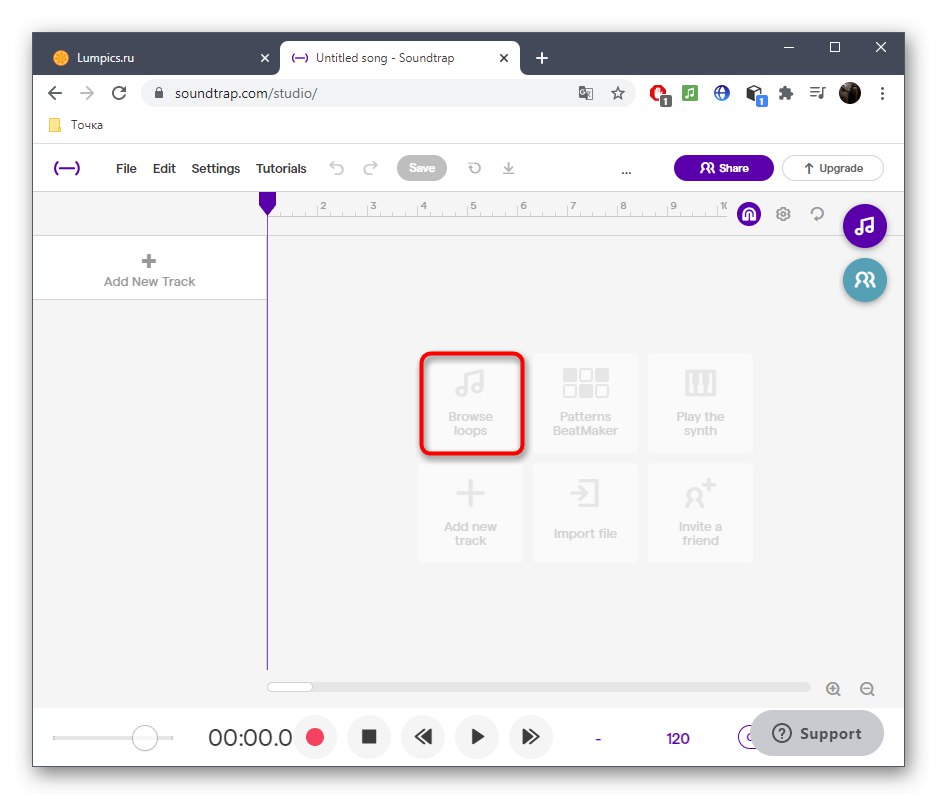Stop playback

pos(369,737)
